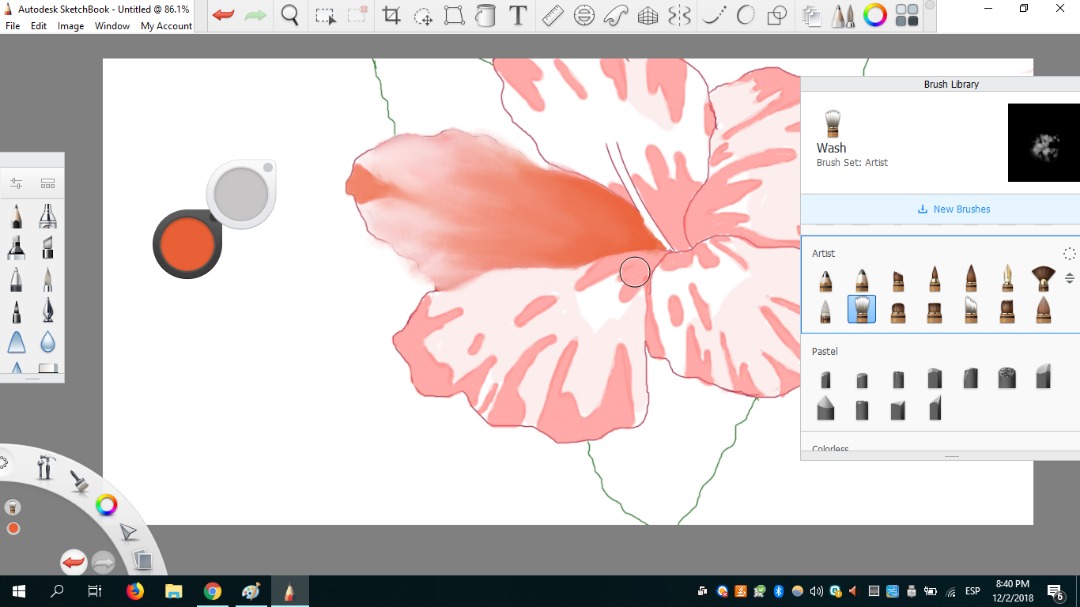Toggle the Symmetry tool

(679, 16)
